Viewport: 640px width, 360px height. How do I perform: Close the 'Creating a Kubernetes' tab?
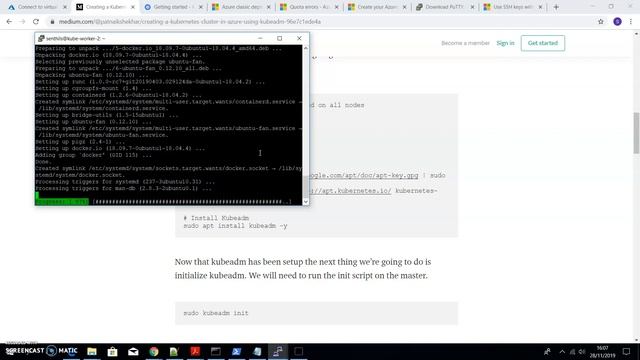click(x=133, y=7)
